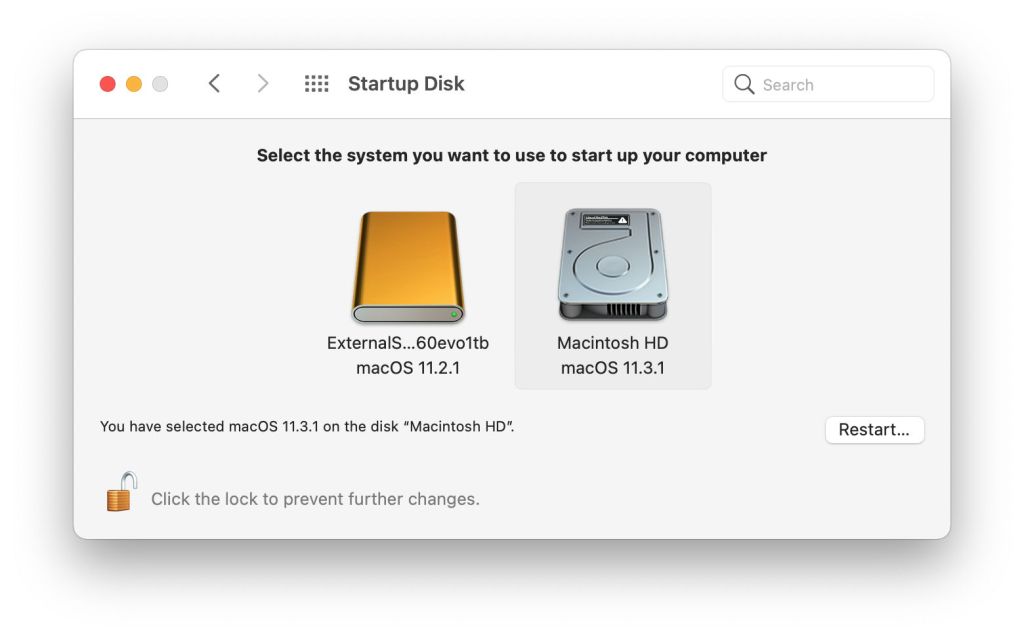Viewport: 1024px width, 636px height.
Task: Select the orange external SSD drive icon
Action: coord(408,266)
